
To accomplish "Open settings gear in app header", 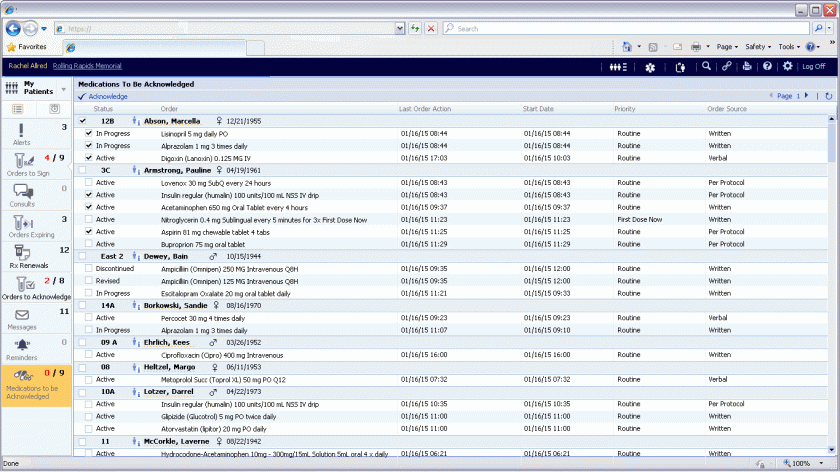I will 788,66.
